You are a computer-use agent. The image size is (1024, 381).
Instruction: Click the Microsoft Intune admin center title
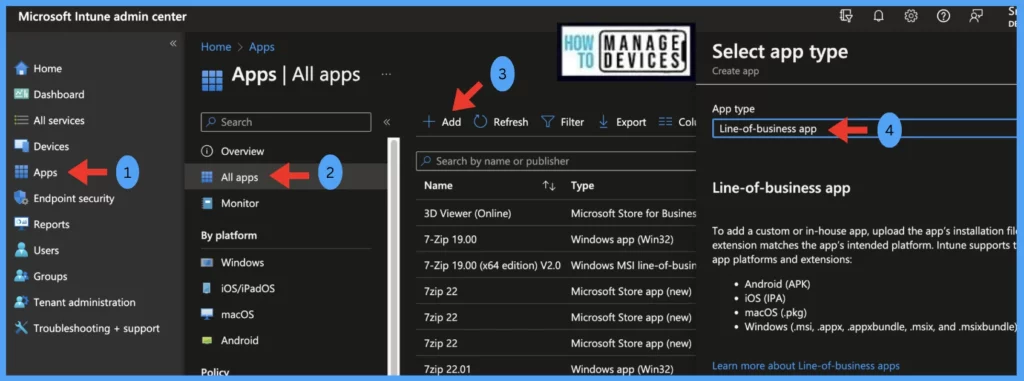point(103,17)
